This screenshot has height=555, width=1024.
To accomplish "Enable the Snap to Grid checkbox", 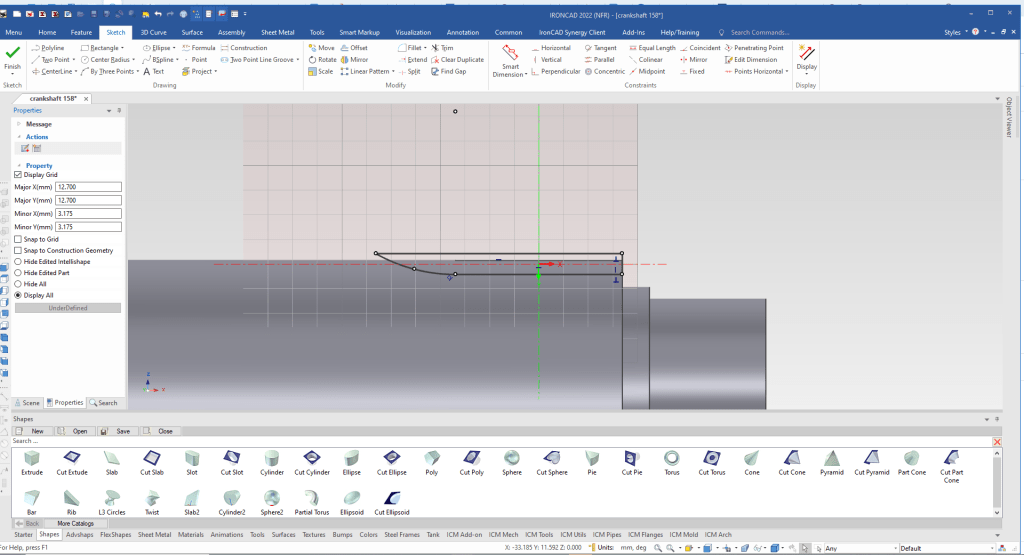I will [18, 239].
